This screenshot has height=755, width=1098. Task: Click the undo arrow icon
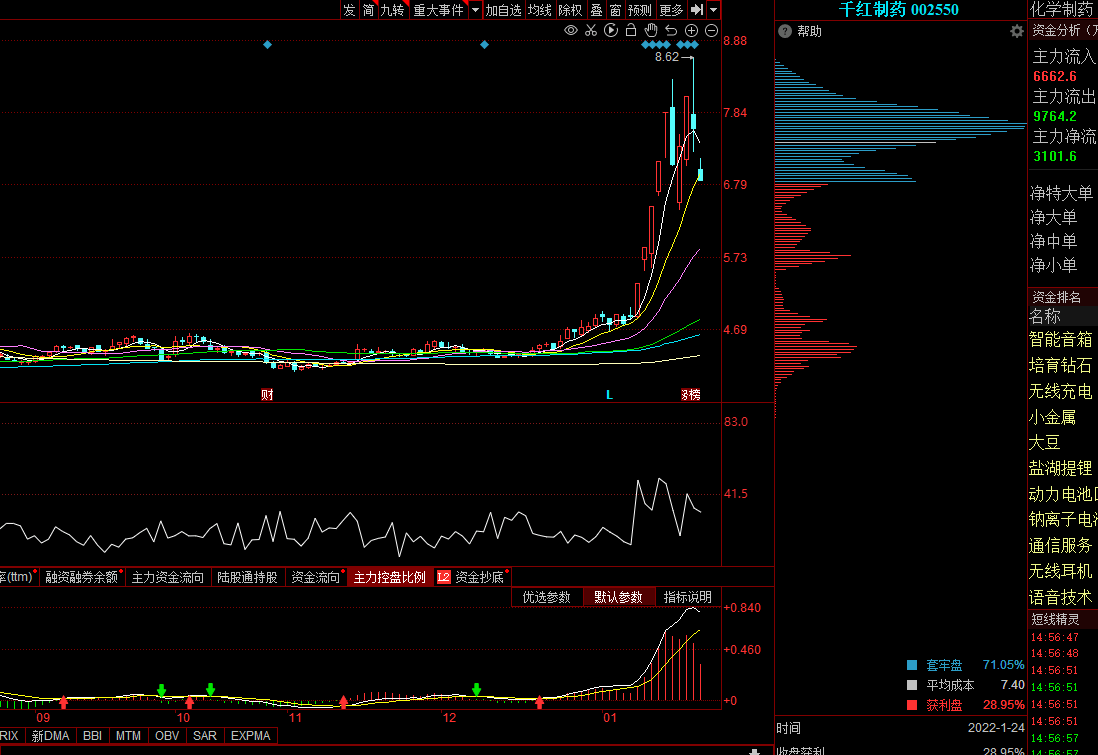tap(671, 30)
